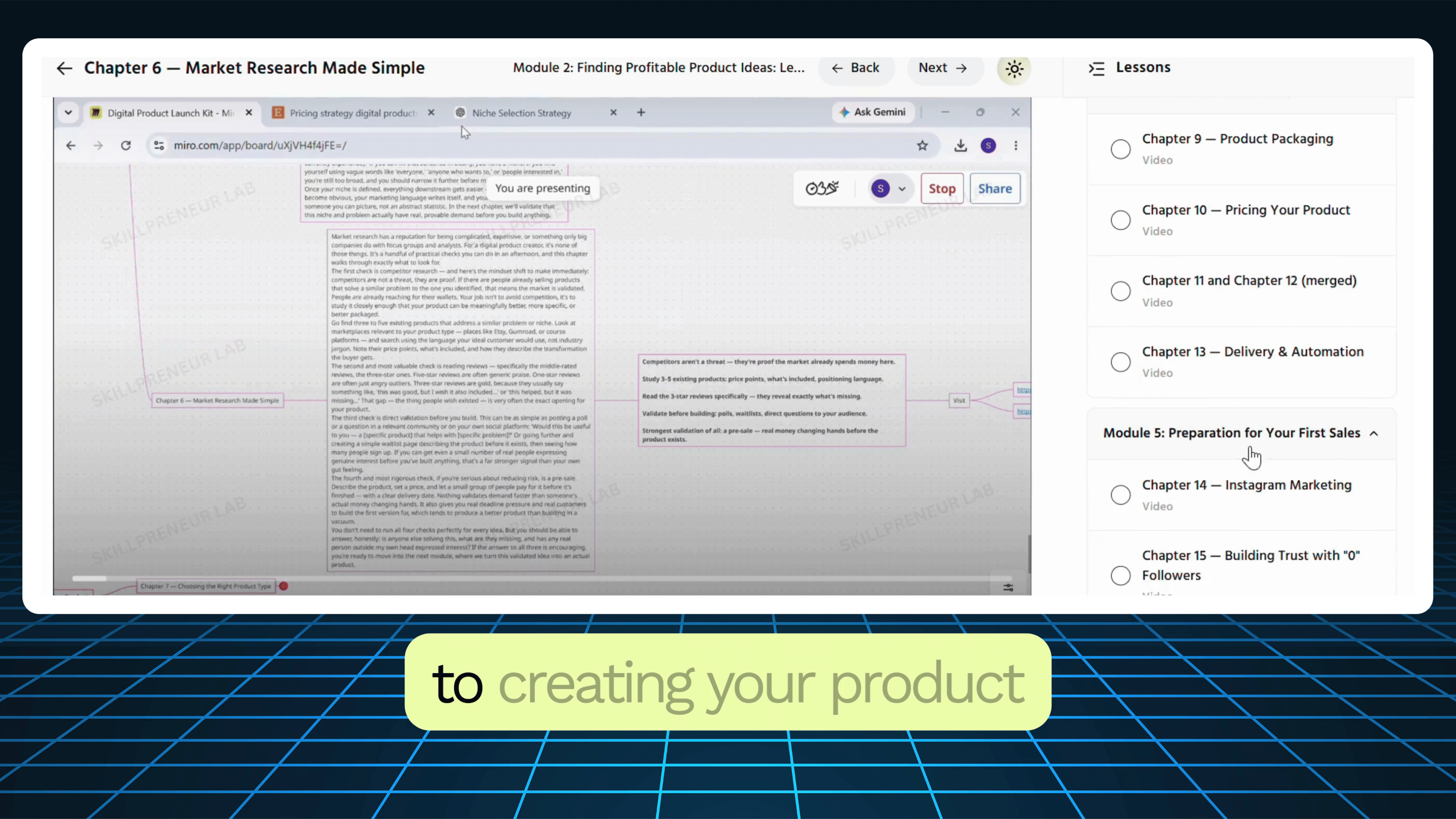Stop the Miro presentation
This screenshot has height=819, width=1456.
941,189
